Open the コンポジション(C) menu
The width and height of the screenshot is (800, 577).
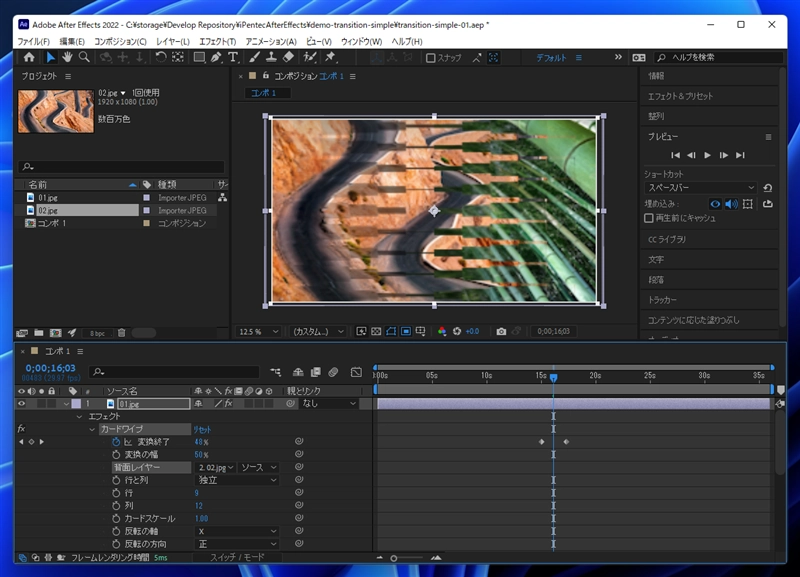[x=120, y=41]
